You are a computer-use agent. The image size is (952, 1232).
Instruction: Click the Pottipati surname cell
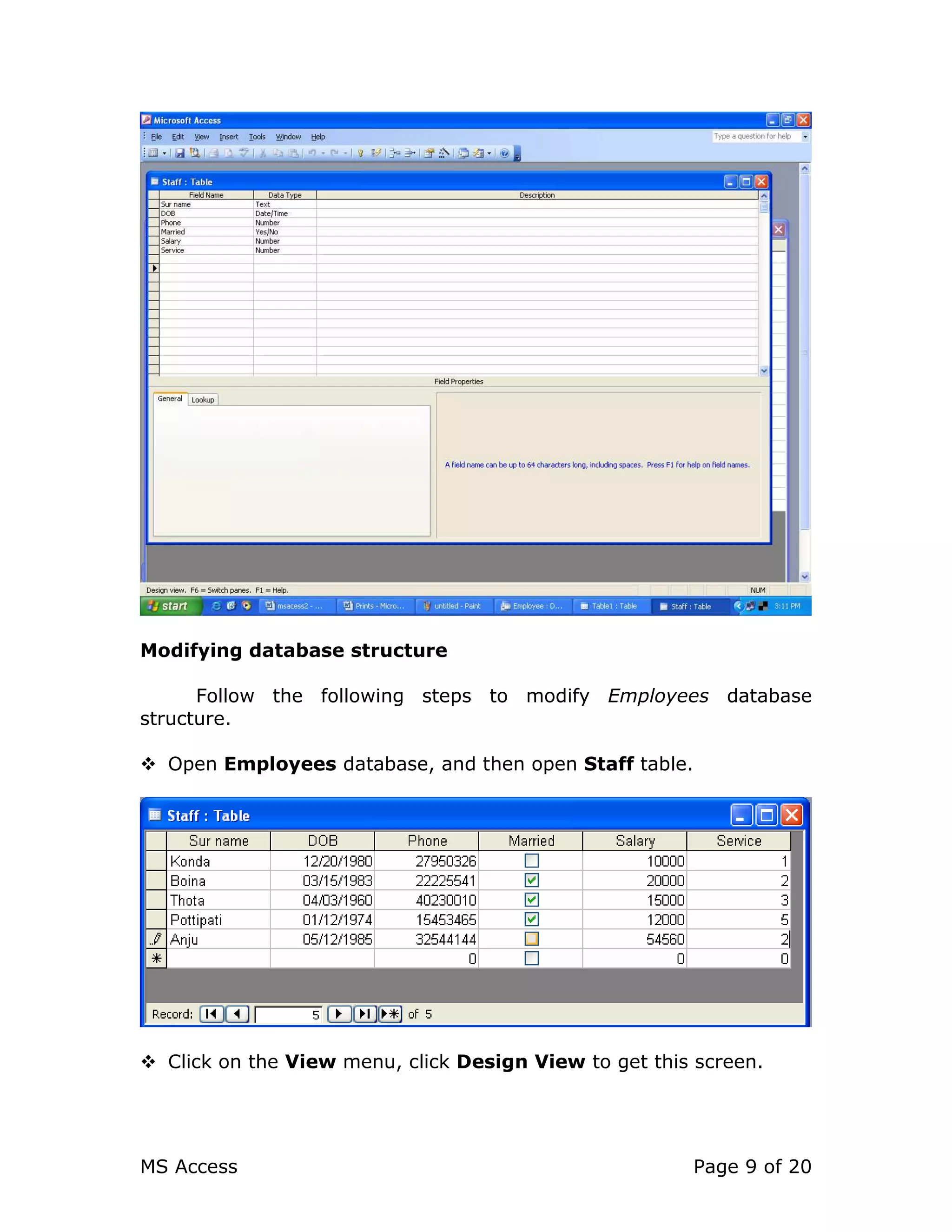coord(218,920)
